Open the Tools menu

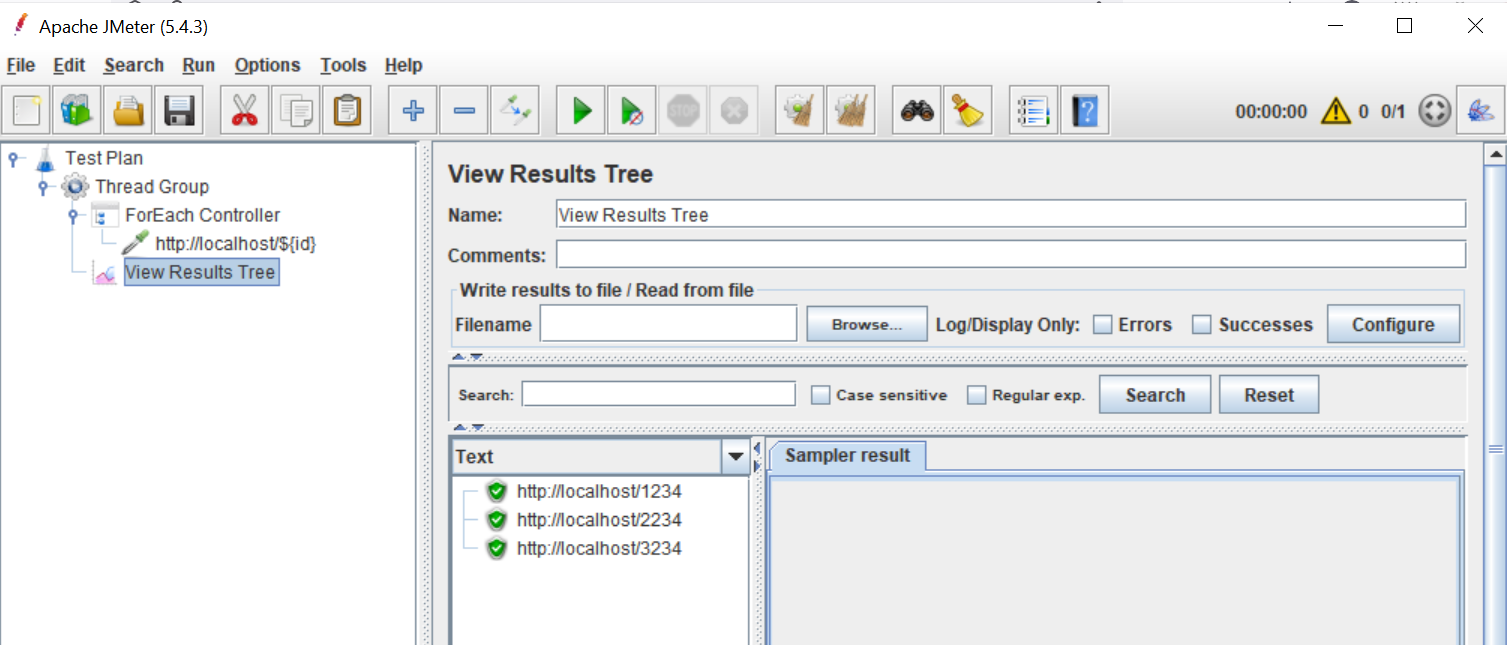(x=343, y=65)
